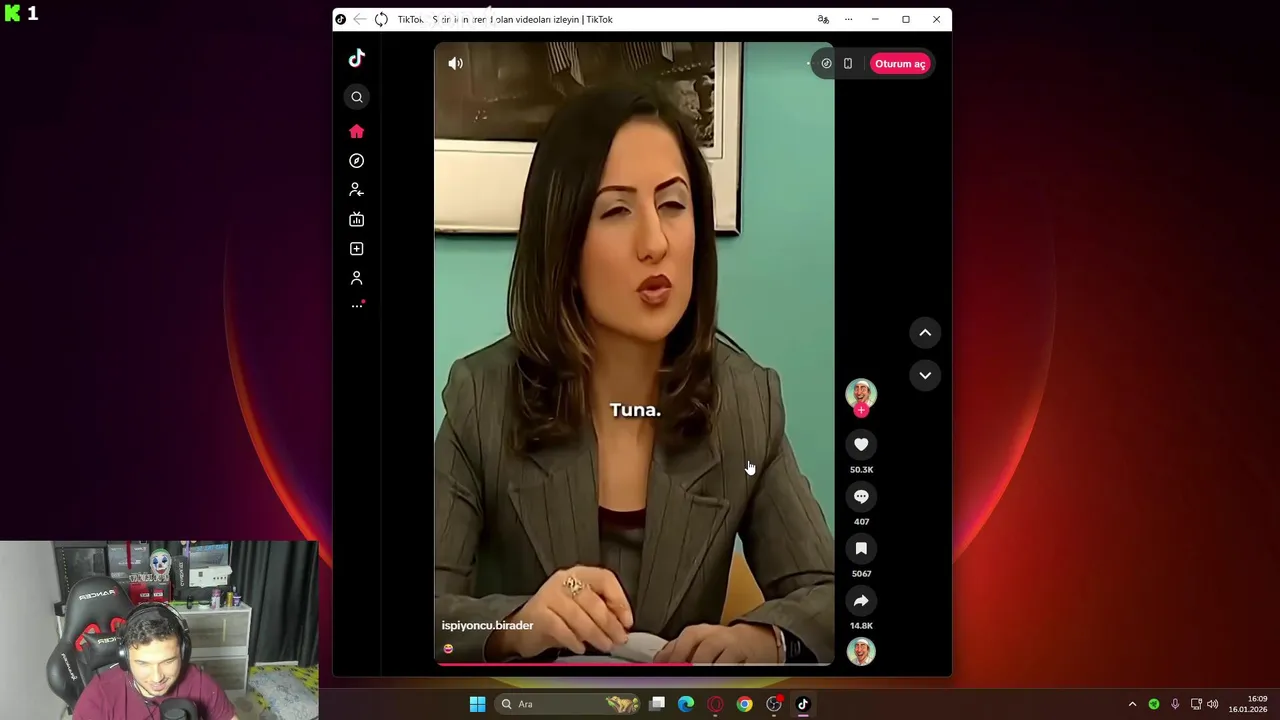1280x720 pixels.
Task: Open the Following users icon
Action: [357, 190]
